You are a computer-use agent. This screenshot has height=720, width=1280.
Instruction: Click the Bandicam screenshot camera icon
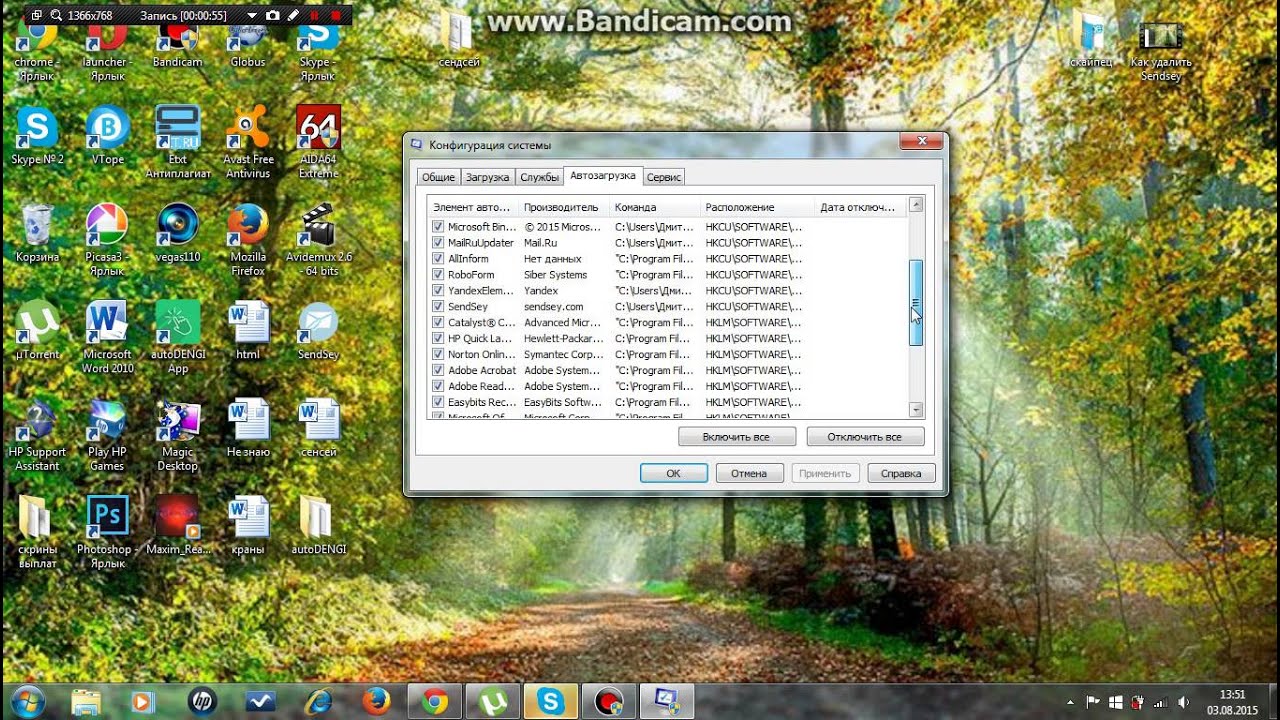coord(273,16)
